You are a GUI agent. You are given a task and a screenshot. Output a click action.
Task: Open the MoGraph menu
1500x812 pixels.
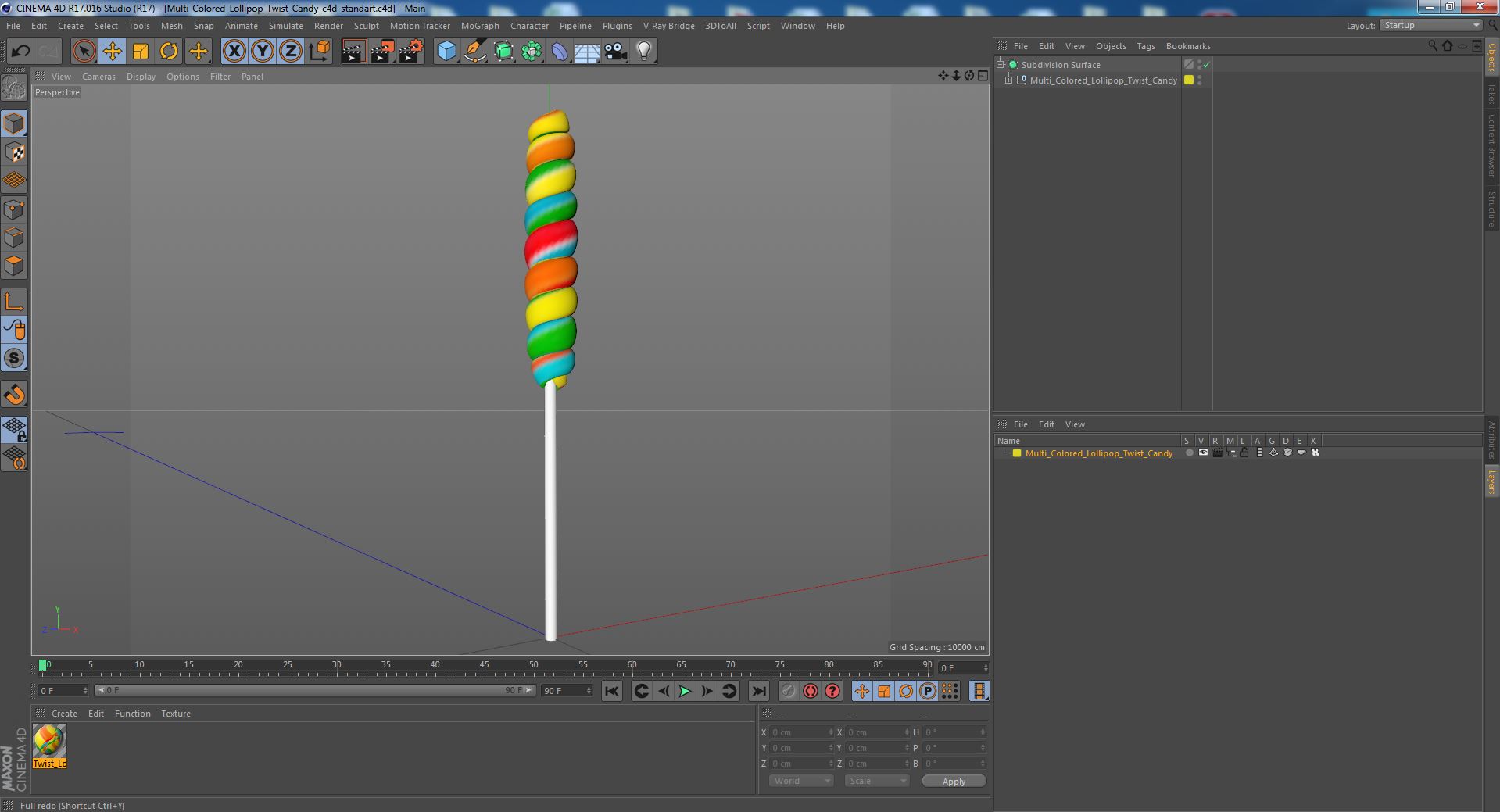(x=480, y=26)
